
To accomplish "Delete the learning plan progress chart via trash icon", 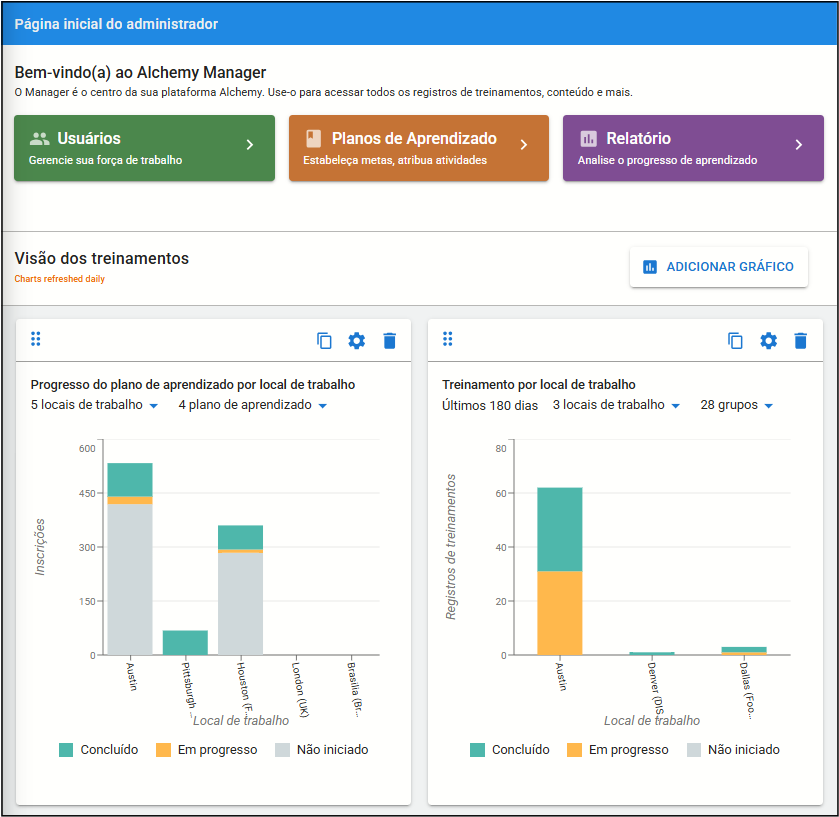I will tap(390, 341).
